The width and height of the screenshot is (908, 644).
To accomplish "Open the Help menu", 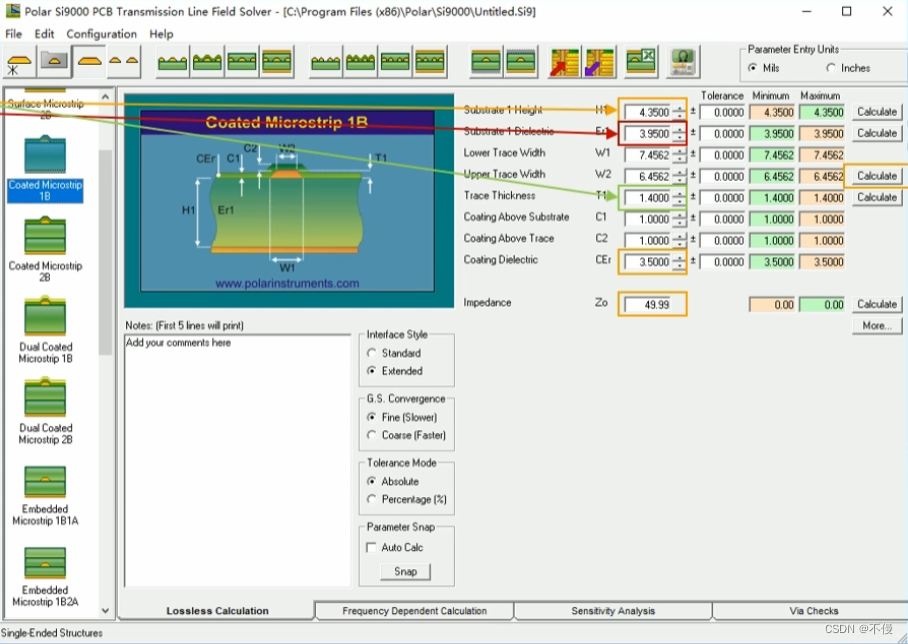I will pos(161,34).
